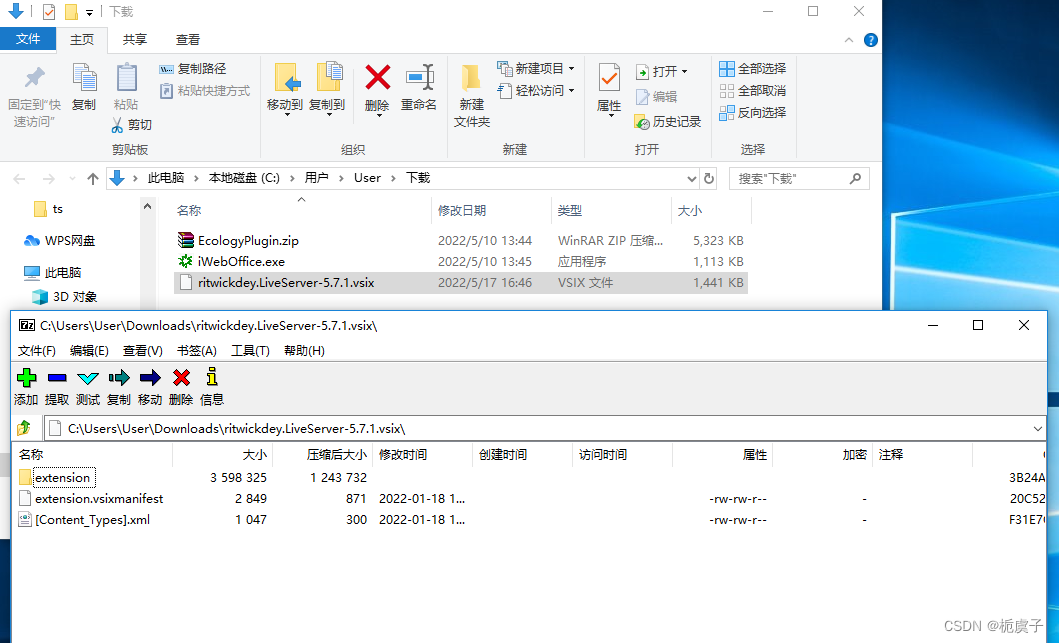
Task: Select [Content_Types].xml in 7-Zip
Action: [x=84, y=519]
